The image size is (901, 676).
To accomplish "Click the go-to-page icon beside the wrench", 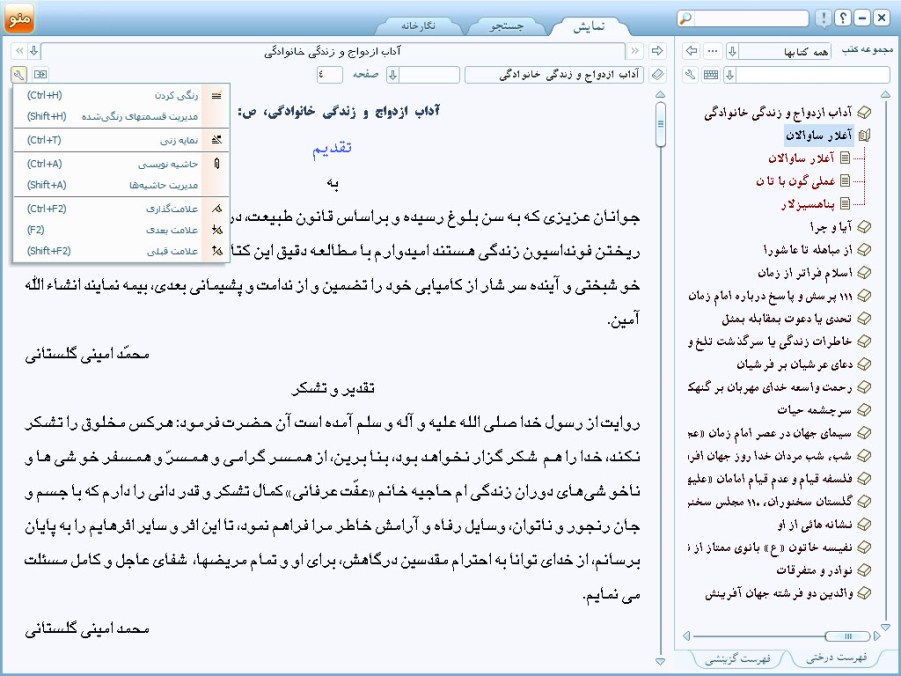I will coord(40,74).
